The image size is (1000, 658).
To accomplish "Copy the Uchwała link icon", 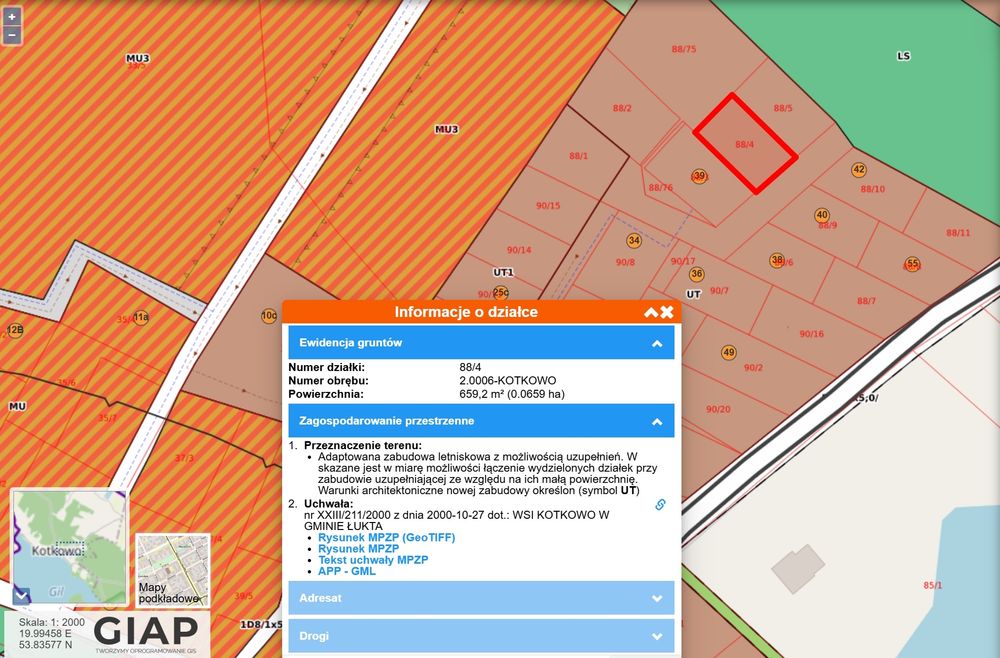I will [x=660, y=504].
